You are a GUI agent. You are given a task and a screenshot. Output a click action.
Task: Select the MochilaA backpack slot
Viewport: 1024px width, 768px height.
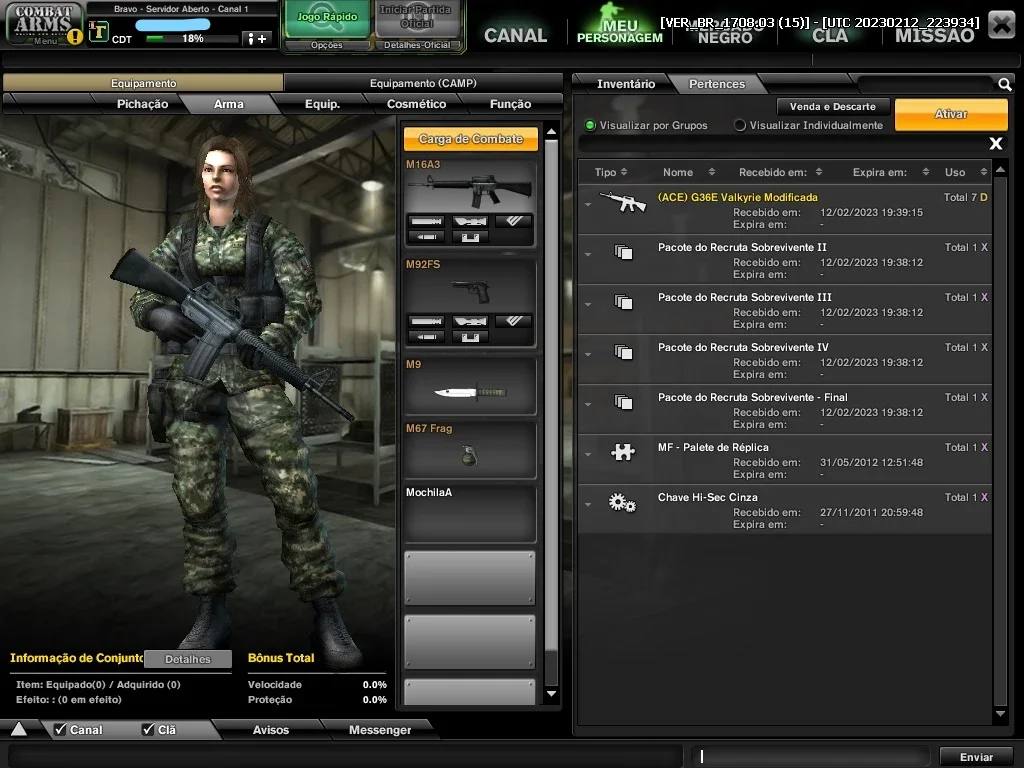pos(470,514)
